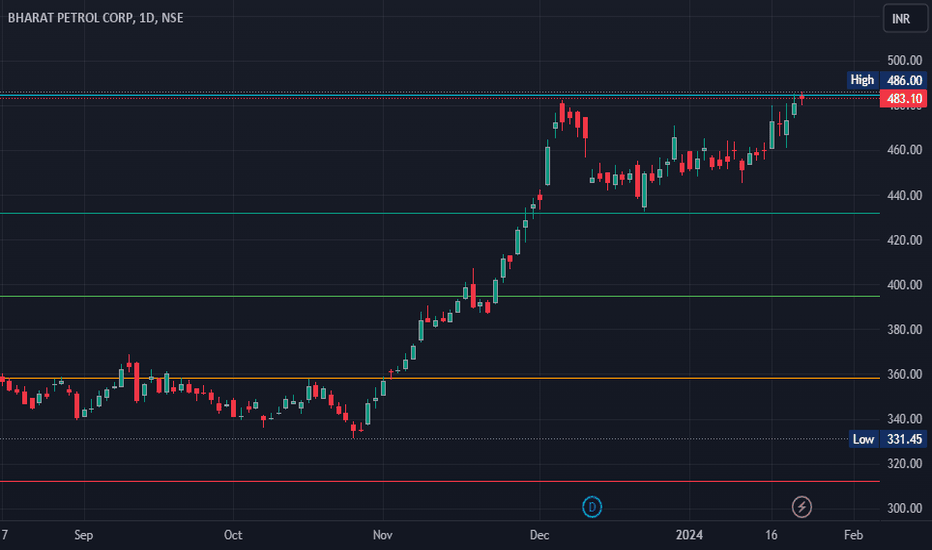Click the 440.00 price axis label

click(x=904, y=195)
